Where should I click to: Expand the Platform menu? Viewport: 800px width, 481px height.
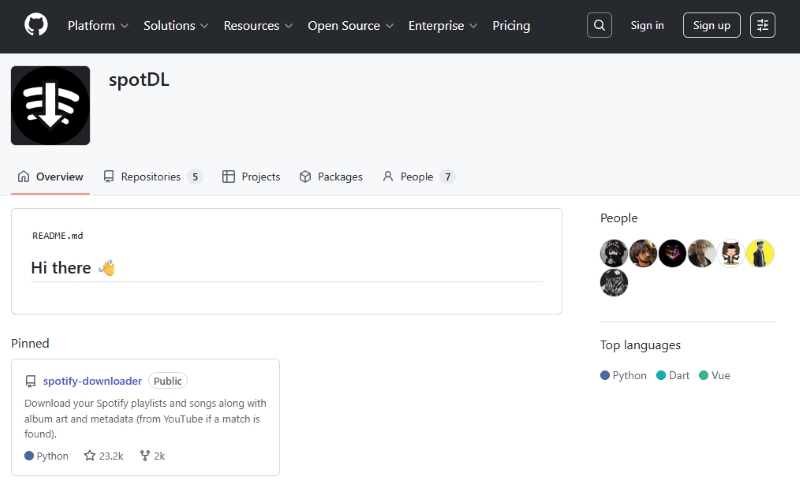(x=97, y=26)
